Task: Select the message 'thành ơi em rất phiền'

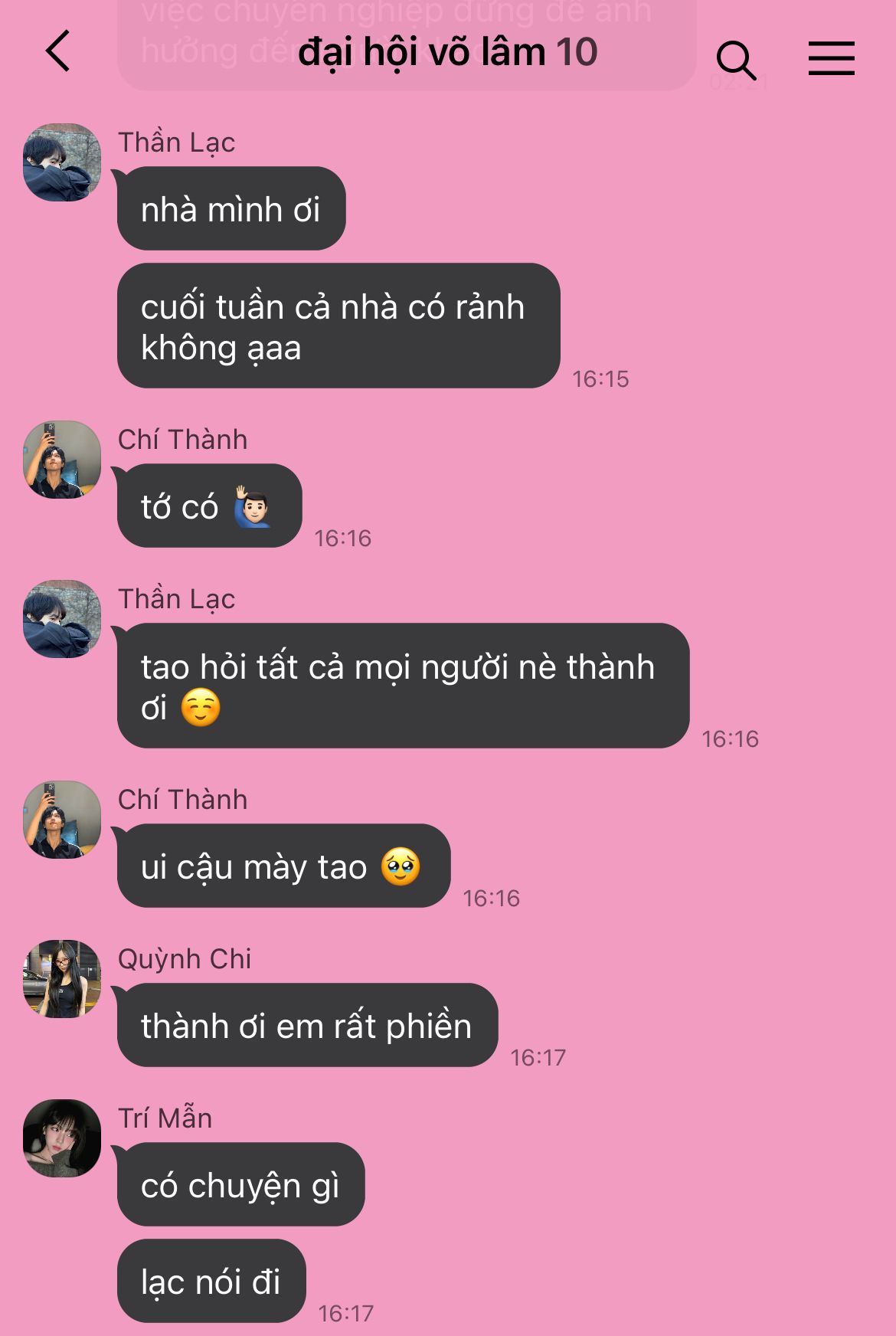Action: [x=307, y=1025]
